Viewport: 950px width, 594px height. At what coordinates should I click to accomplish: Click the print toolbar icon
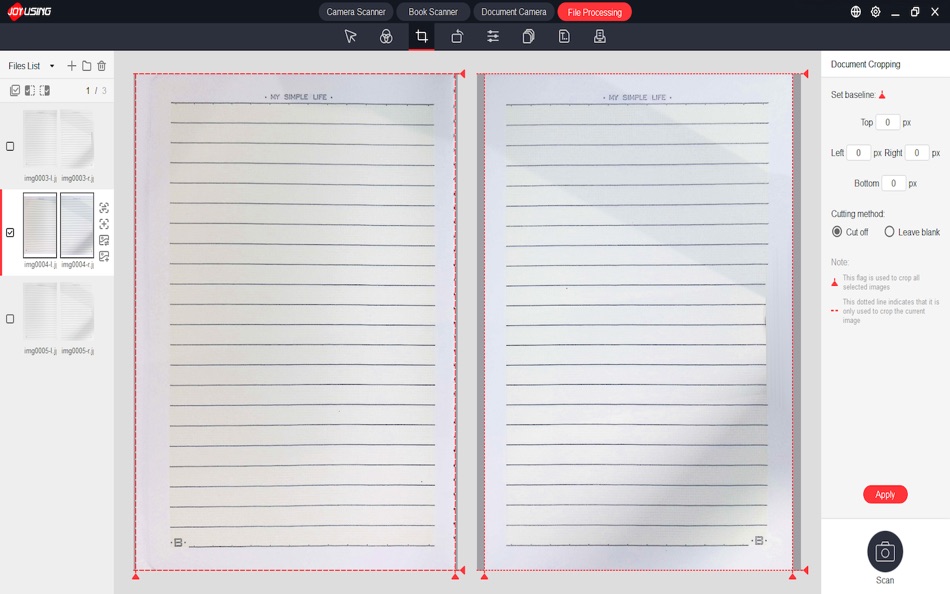click(599, 36)
